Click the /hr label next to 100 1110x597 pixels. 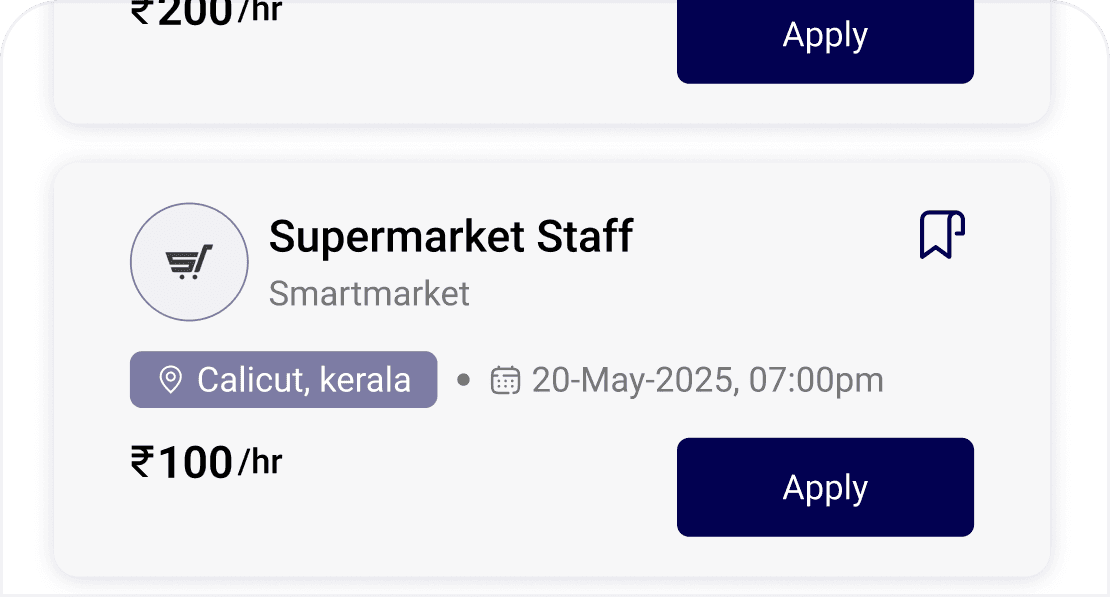pos(260,462)
